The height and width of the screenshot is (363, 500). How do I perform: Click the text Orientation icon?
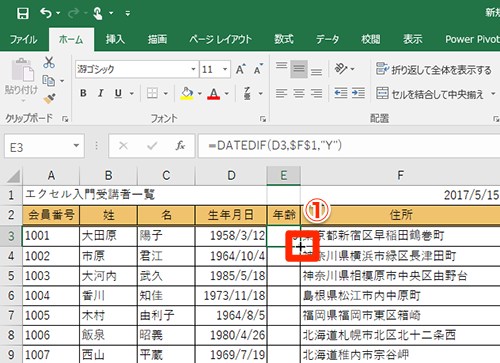coord(342,69)
